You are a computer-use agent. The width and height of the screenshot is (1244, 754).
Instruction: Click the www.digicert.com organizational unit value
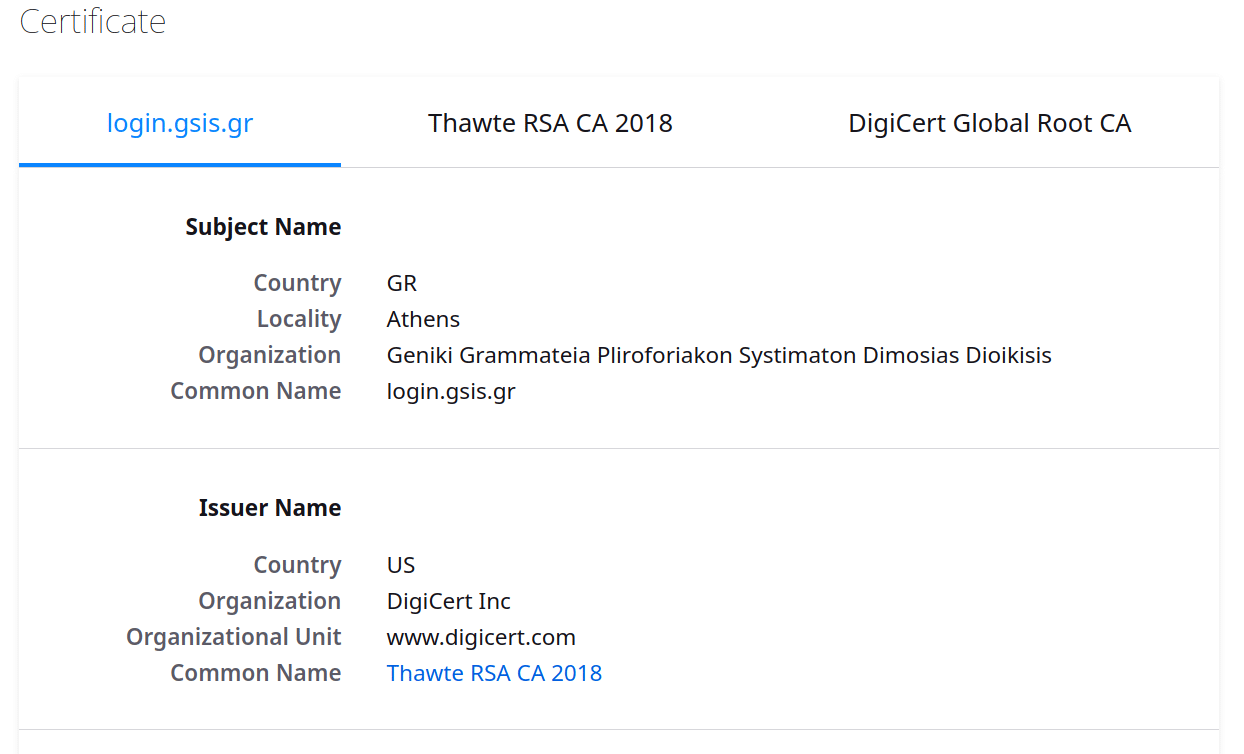pyautogui.click(x=481, y=637)
